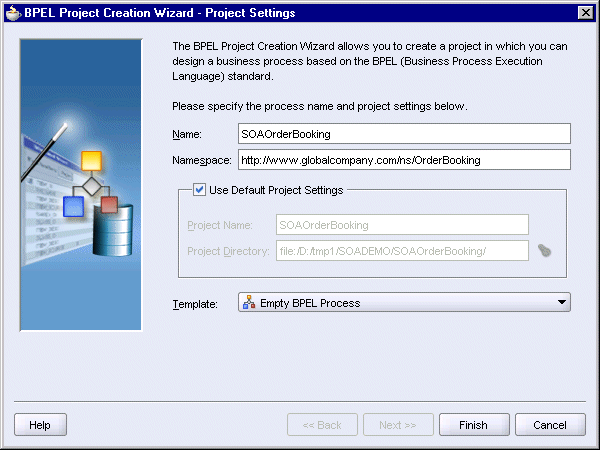Click the disabled Next button
Viewport: 600px width, 450px height.
click(398, 425)
